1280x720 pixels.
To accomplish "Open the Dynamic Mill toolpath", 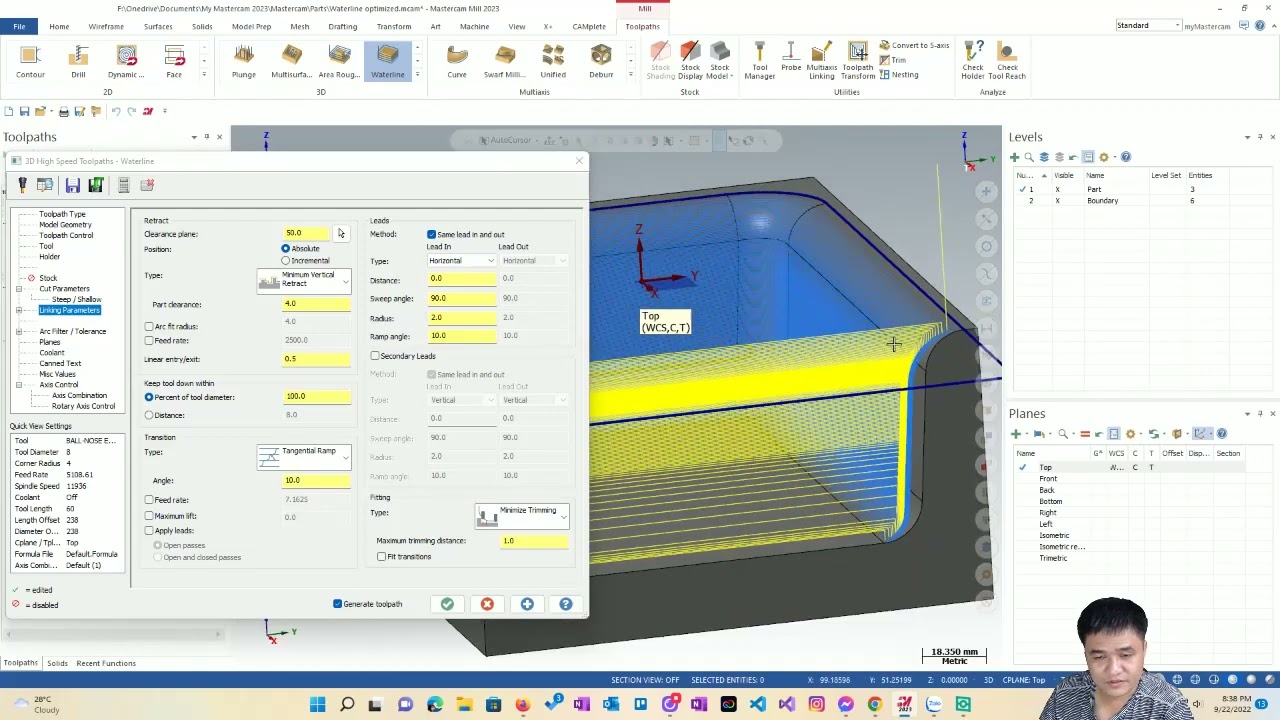I will point(126,61).
